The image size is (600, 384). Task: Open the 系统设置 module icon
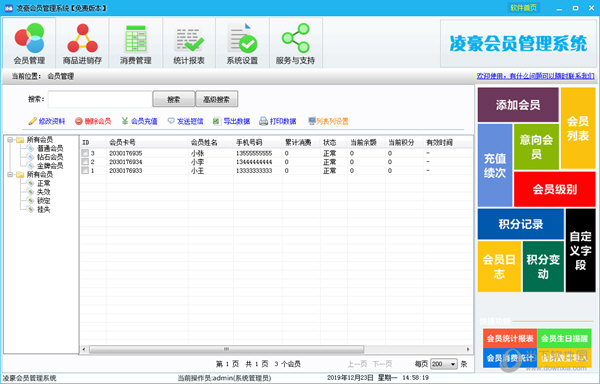point(242,43)
